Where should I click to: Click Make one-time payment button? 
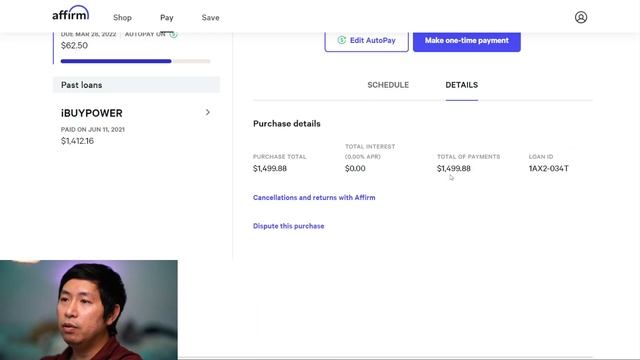[467, 41]
